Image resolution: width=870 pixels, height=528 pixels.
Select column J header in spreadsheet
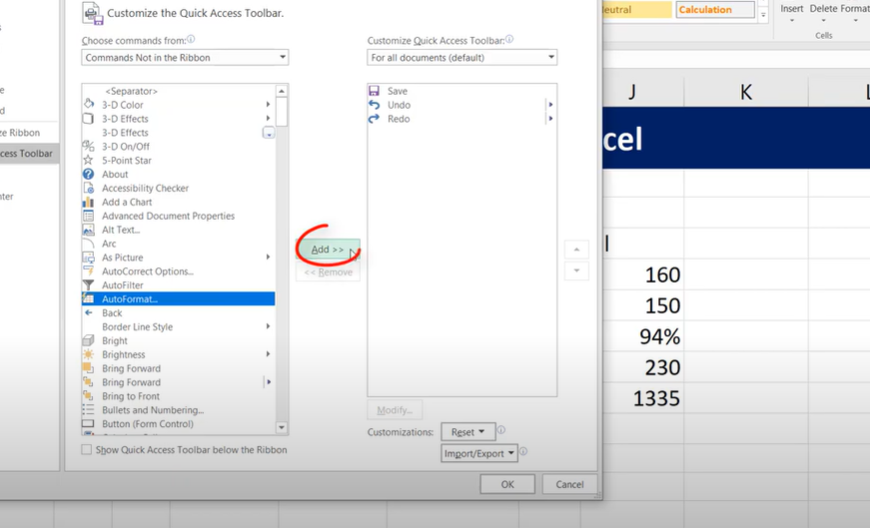643,92
